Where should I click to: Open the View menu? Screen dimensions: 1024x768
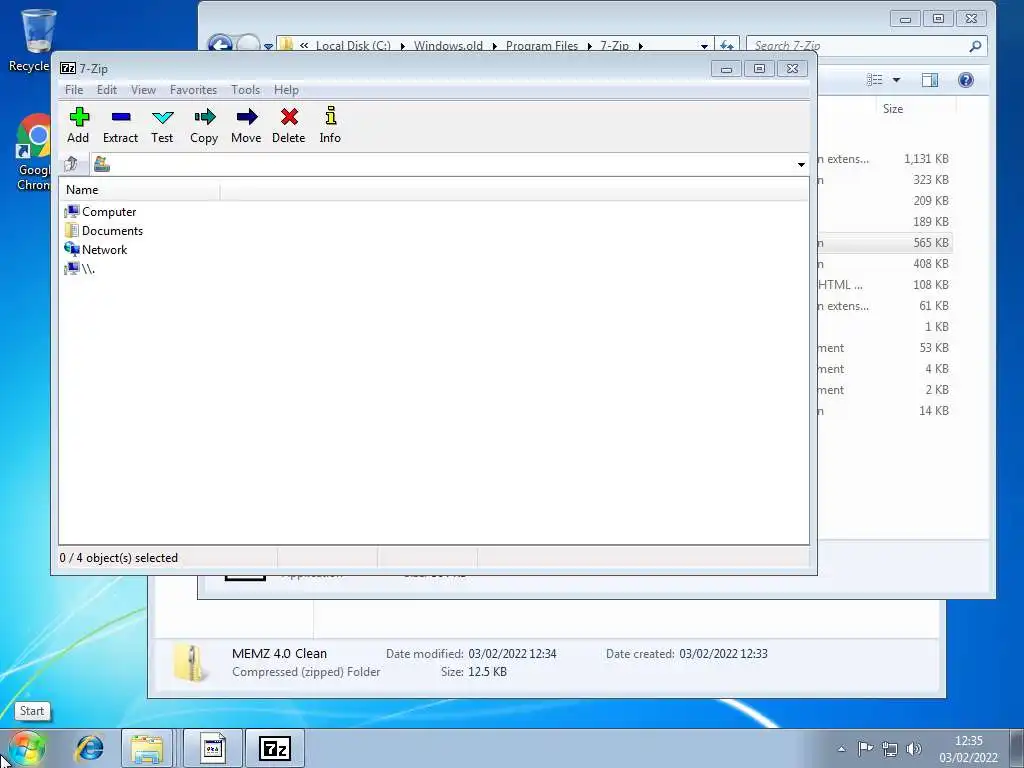coord(143,90)
